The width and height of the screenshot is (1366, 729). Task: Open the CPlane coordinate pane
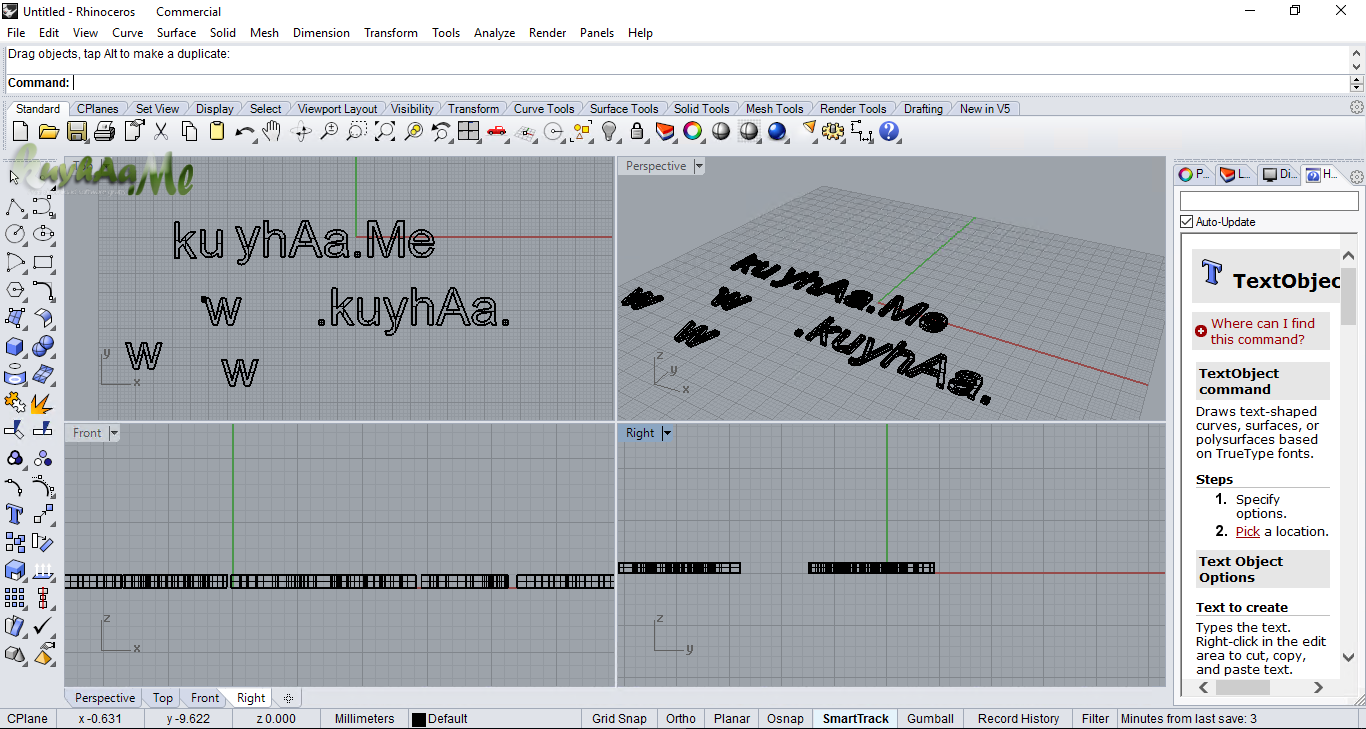[x=28, y=718]
